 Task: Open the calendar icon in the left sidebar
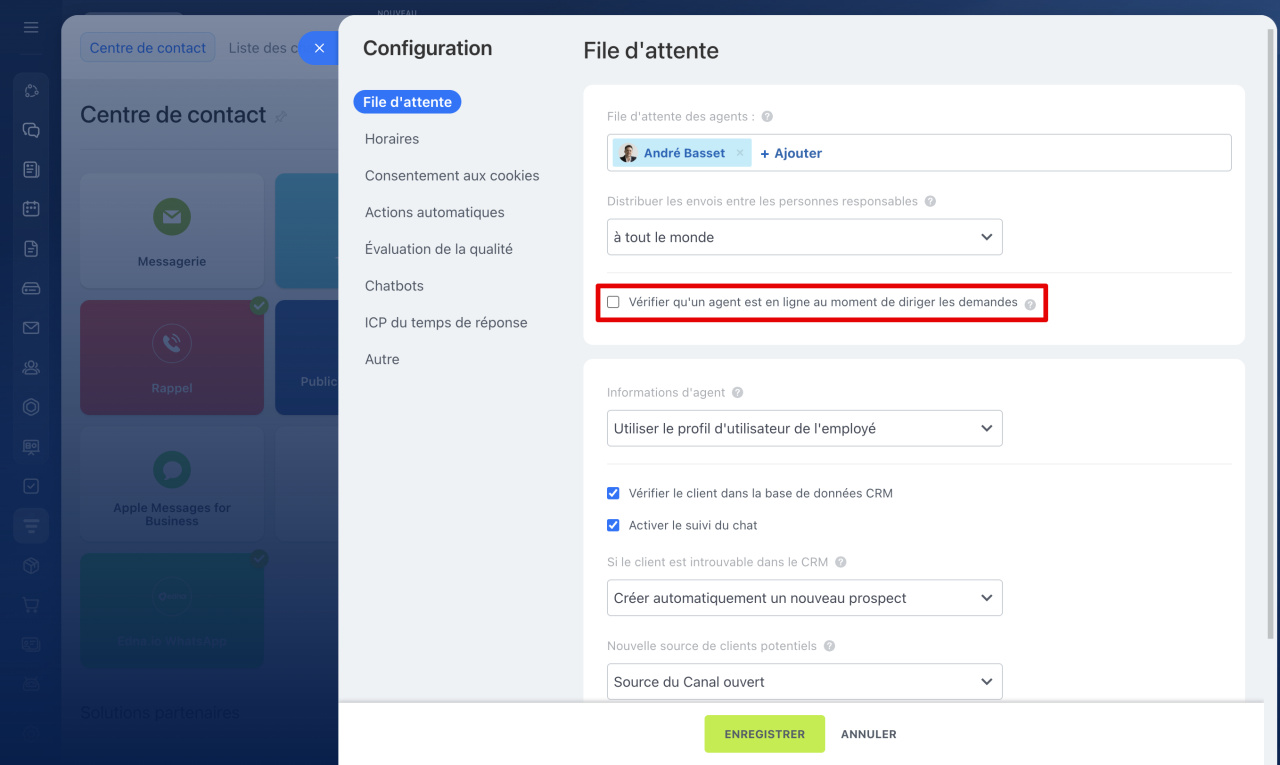click(x=31, y=209)
